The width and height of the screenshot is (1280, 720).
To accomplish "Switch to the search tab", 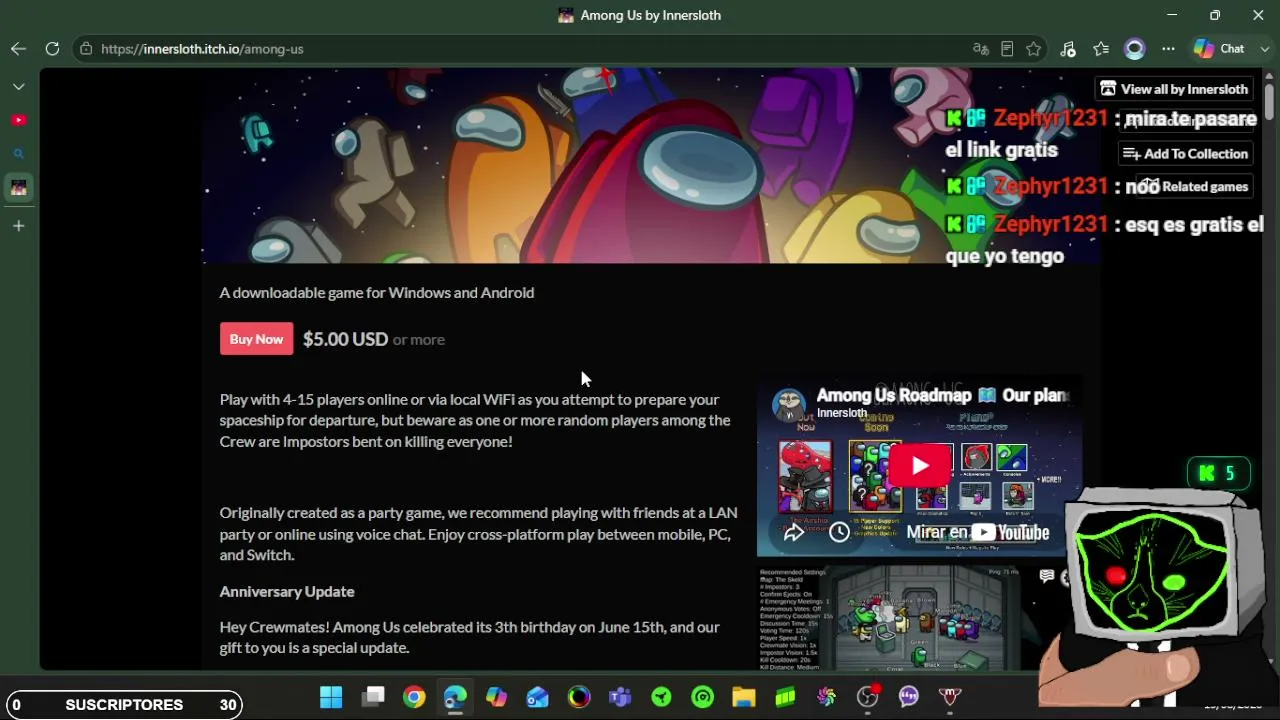I will click(x=19, y=154).
